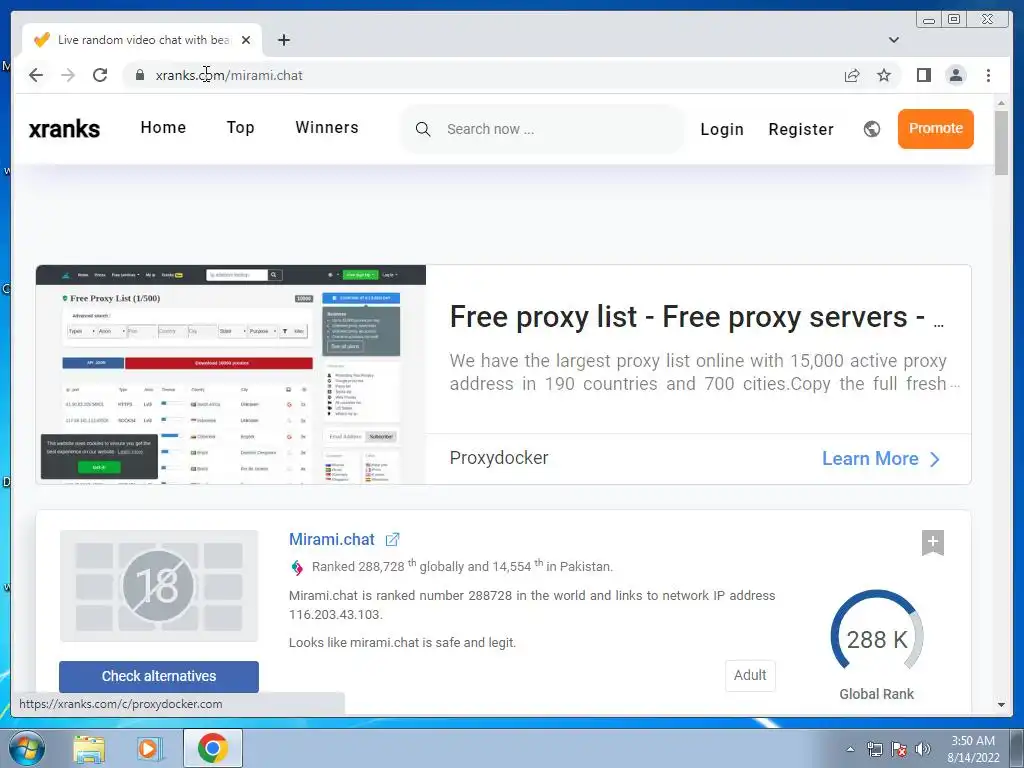The image size is (1024, 768).
Task: Open a new tab with plus button
Action: pyautogui.click(x=283, y=40)
